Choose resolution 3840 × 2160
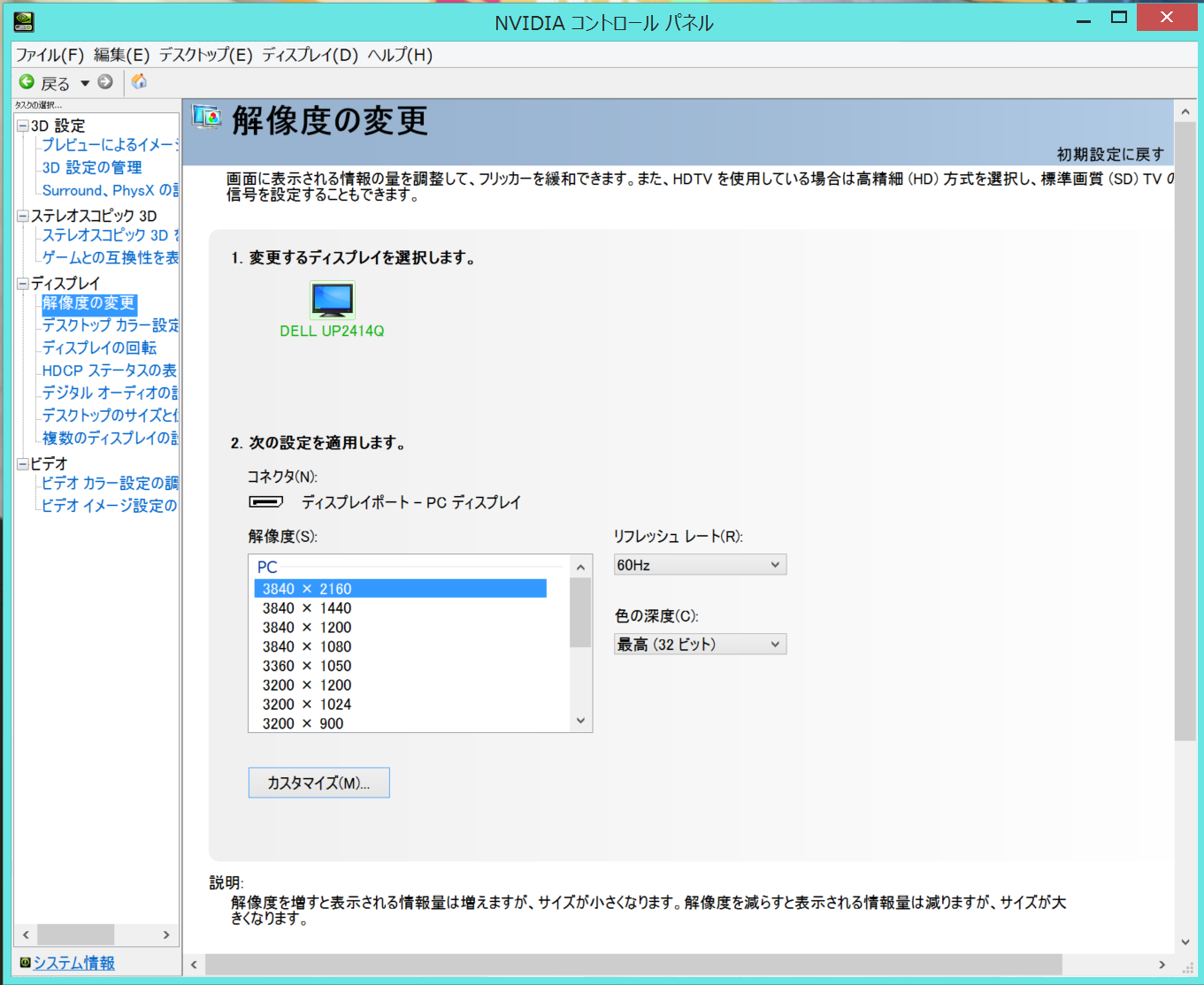 point(400,589)
